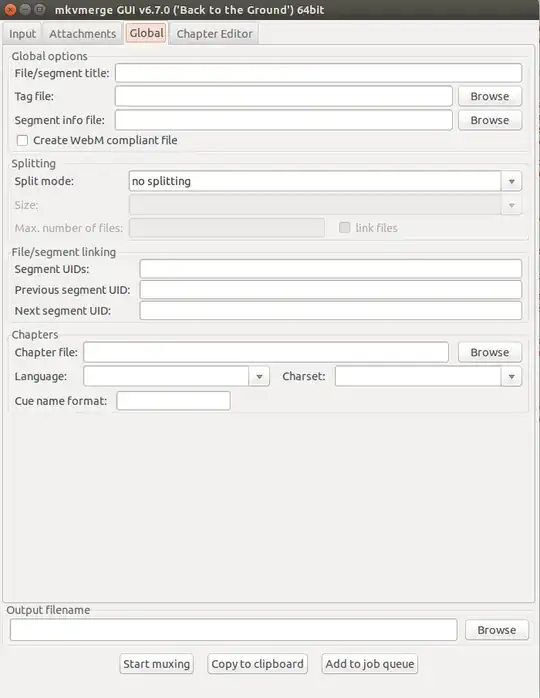540x698 pixels.
Task: Click the File/segment title field
Action: [318, 73]
